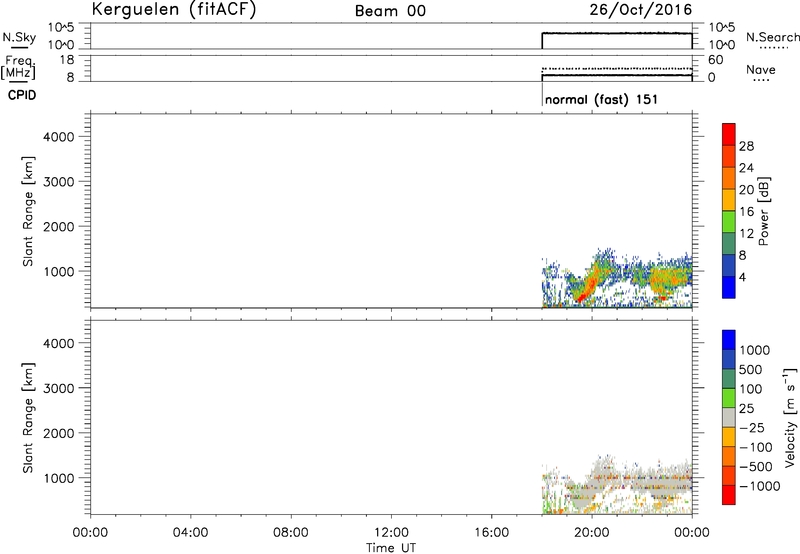The image size is (800, 554).
Task: Click the '18' frequency tick label
Action: click(x=66, y=60)
